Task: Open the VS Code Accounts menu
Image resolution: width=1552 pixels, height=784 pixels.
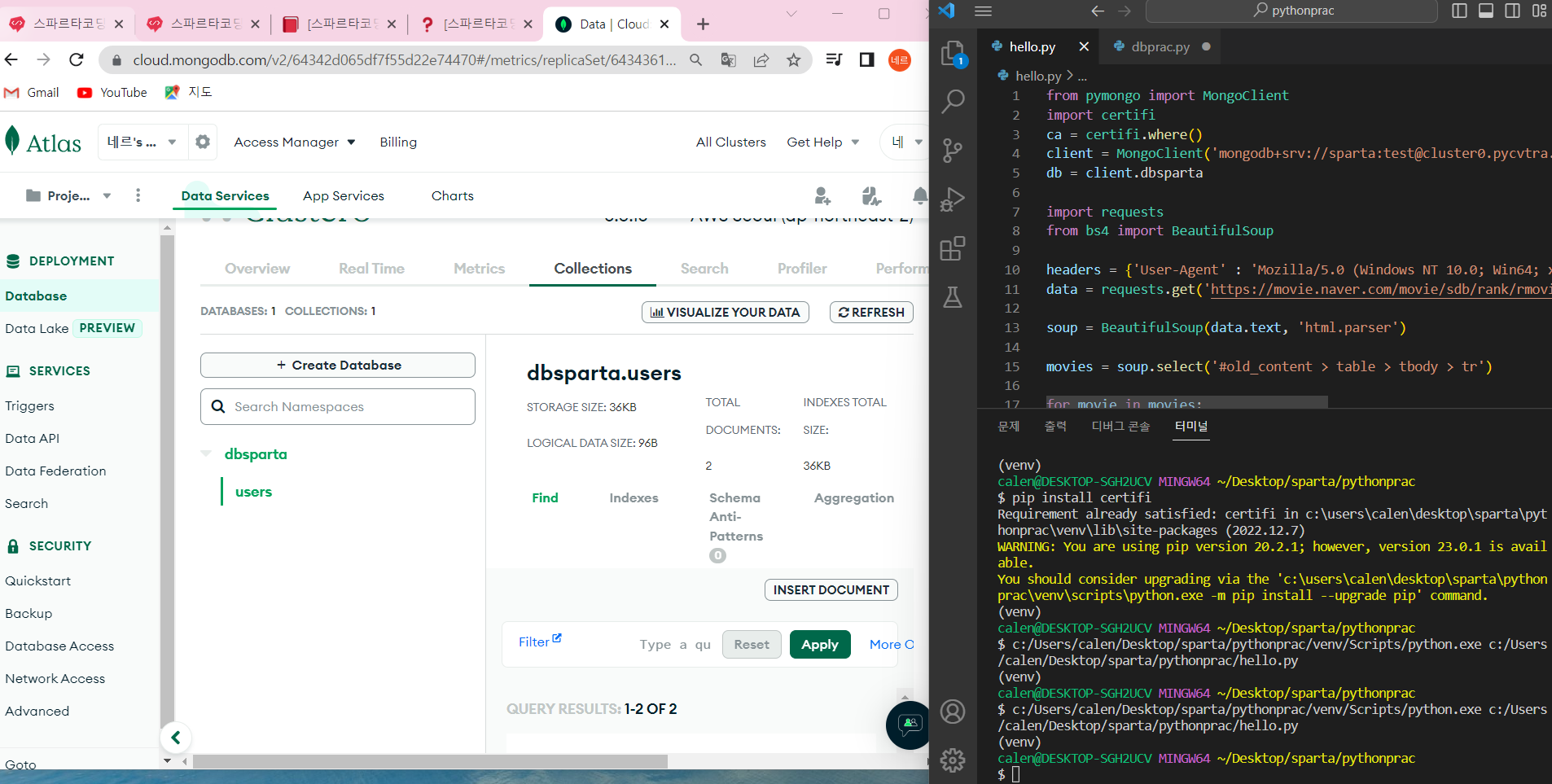Action: click(952, 712)
